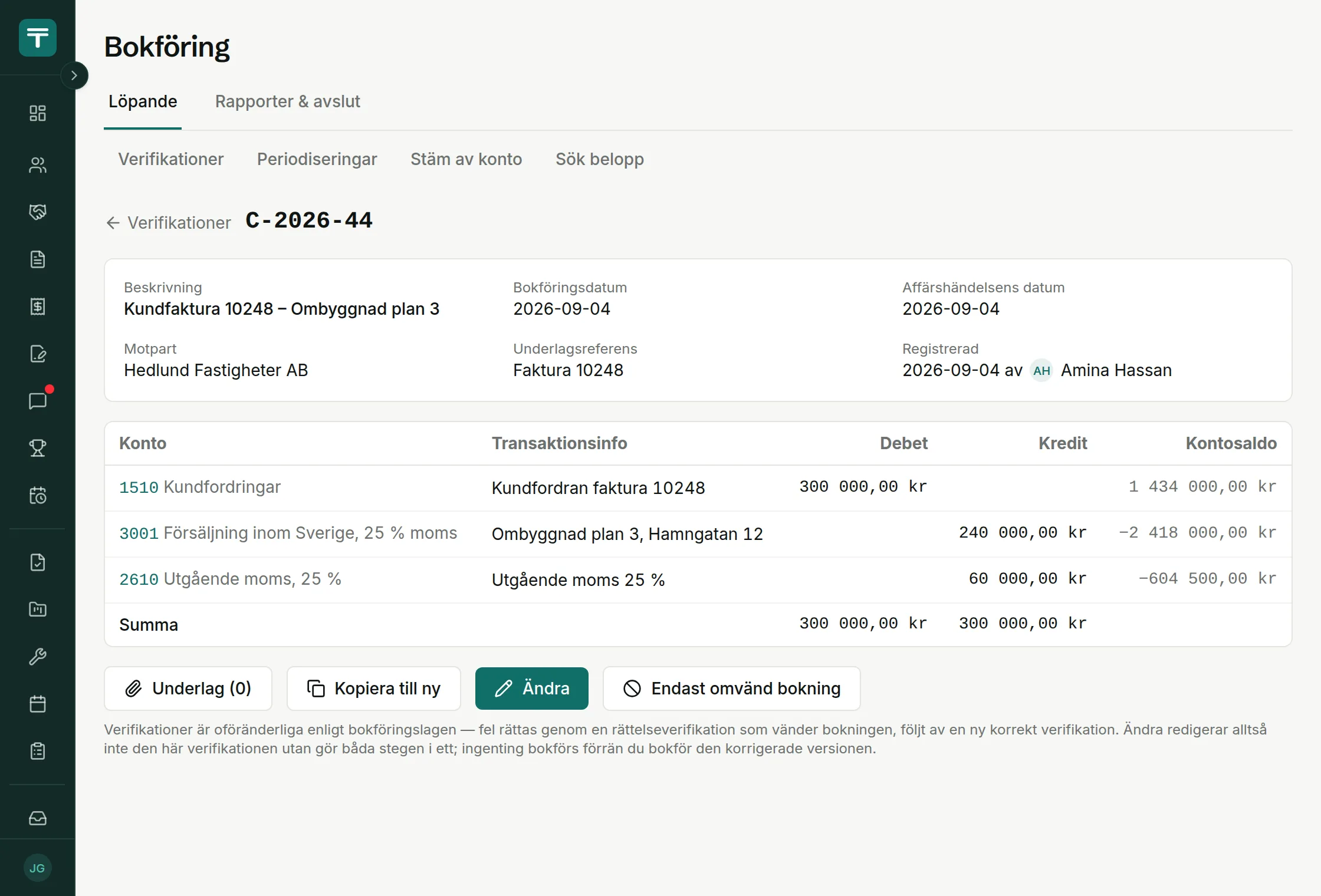This screenshot has height=896, width=1321.
Task: Open the Stäm av konto sub-tab
Action: pos(466,159)
